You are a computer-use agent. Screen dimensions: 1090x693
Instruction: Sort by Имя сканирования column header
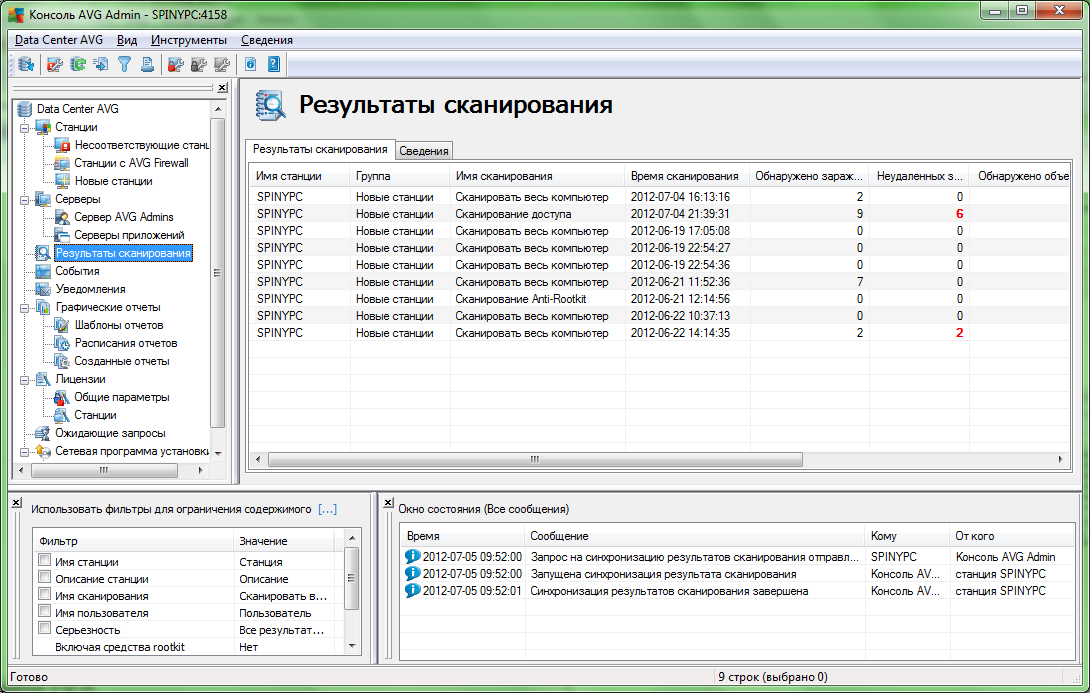point(537,177)
